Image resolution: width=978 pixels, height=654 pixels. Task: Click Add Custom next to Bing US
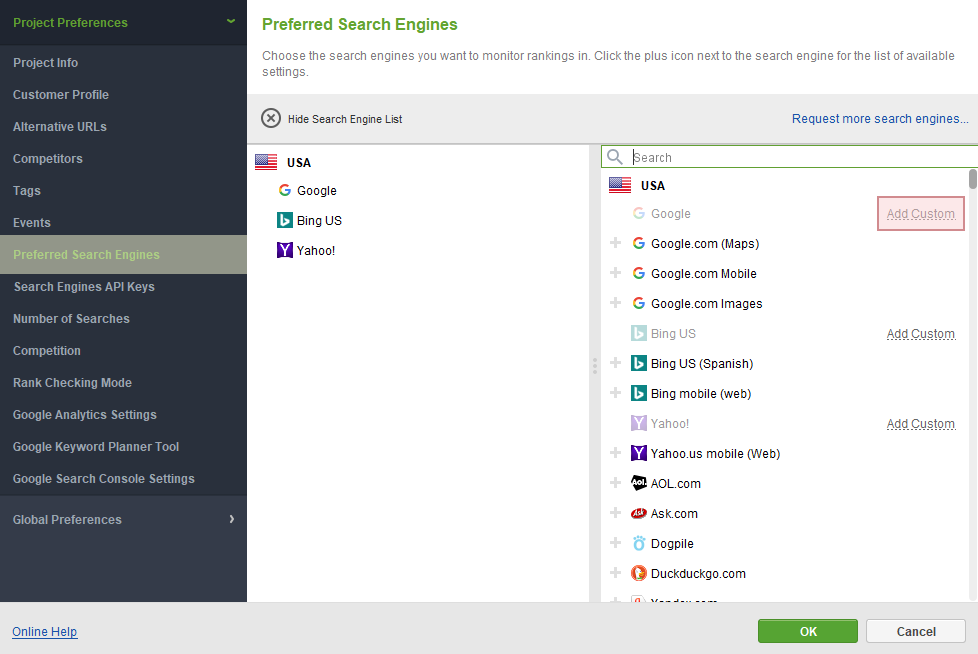921,334
